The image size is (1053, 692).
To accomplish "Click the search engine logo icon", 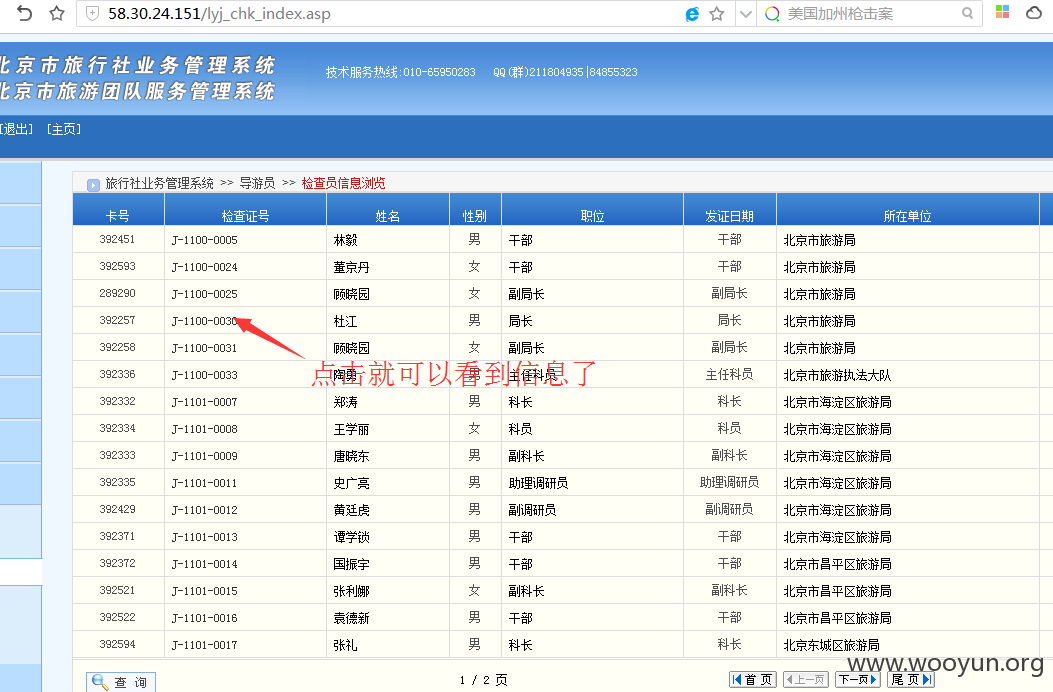I will point(772,13).
